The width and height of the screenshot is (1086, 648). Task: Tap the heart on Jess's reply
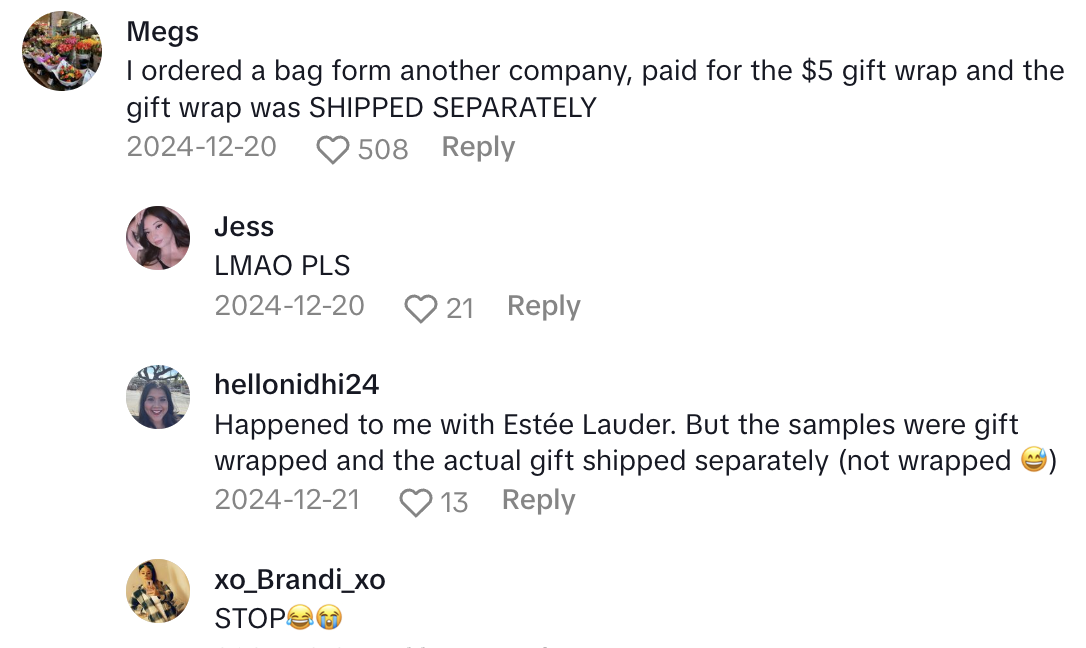[421, 308]
